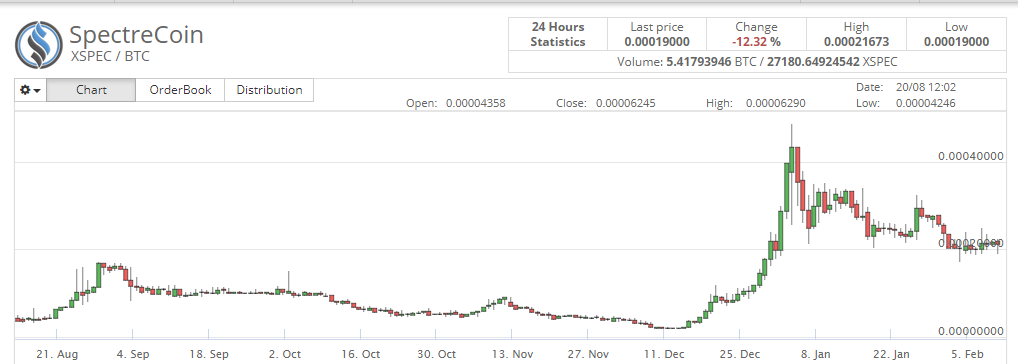Viewport: 1018px width, 364px height.
Task: Click the chart Low value 0.00004246
Action: click(925, 103)
